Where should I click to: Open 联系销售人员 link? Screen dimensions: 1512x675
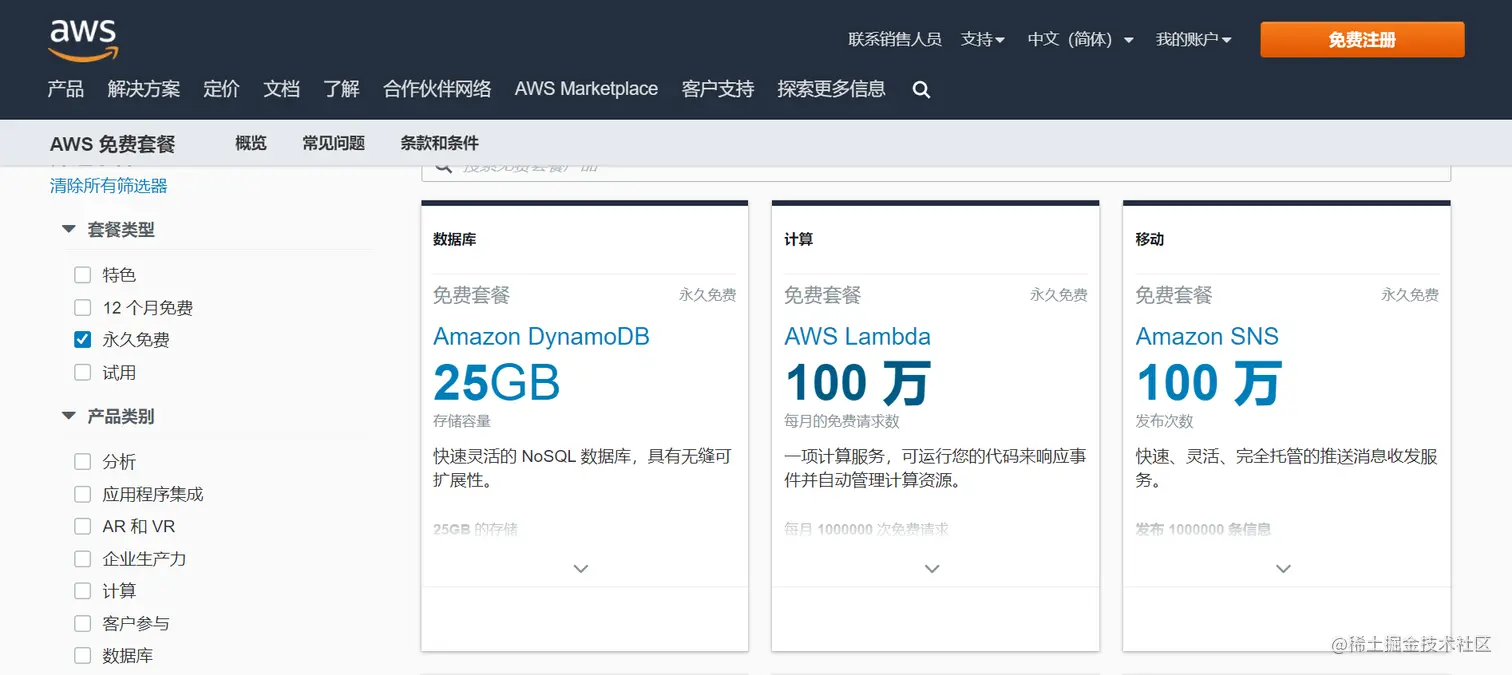tap(895, 40)
